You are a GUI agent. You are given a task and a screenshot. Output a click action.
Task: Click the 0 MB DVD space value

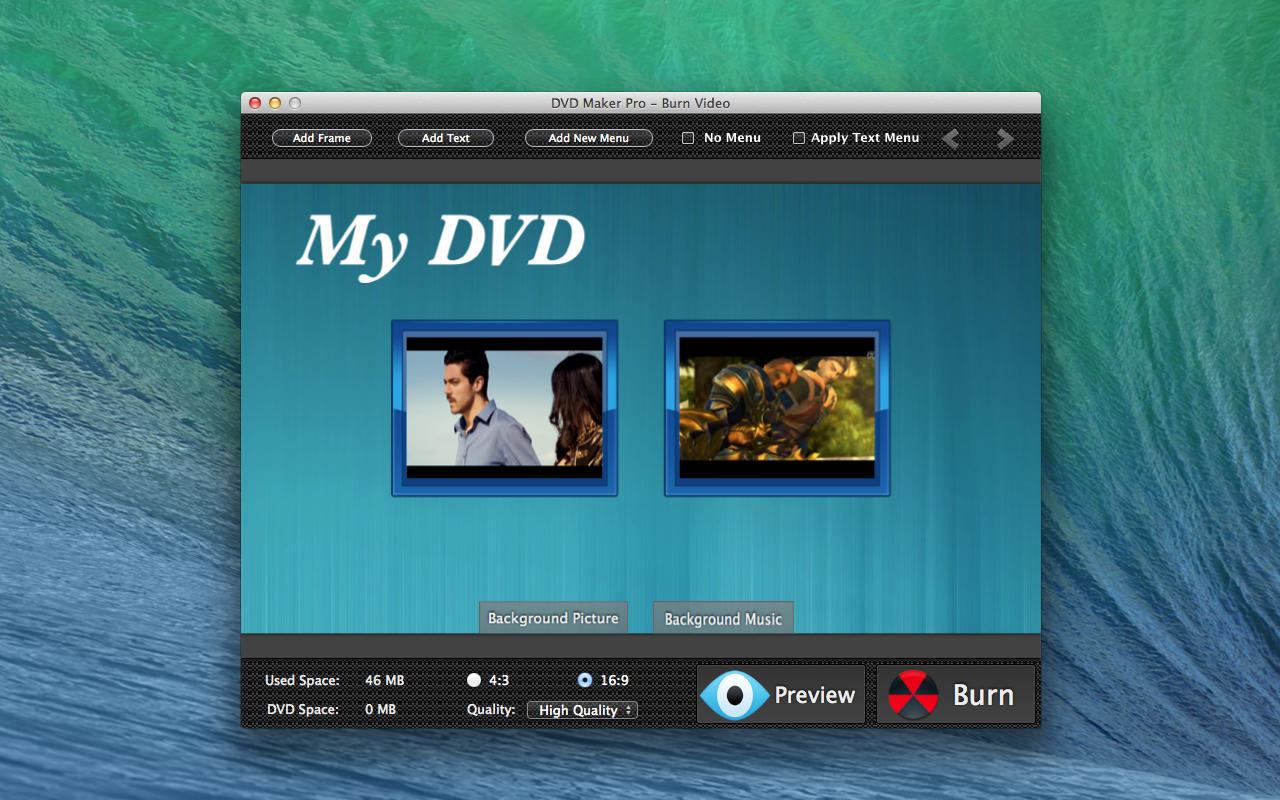381,709
